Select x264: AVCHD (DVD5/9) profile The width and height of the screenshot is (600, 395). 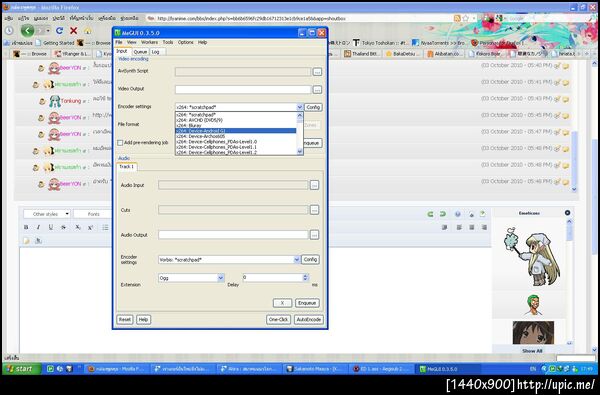click(x=235, y=120)
